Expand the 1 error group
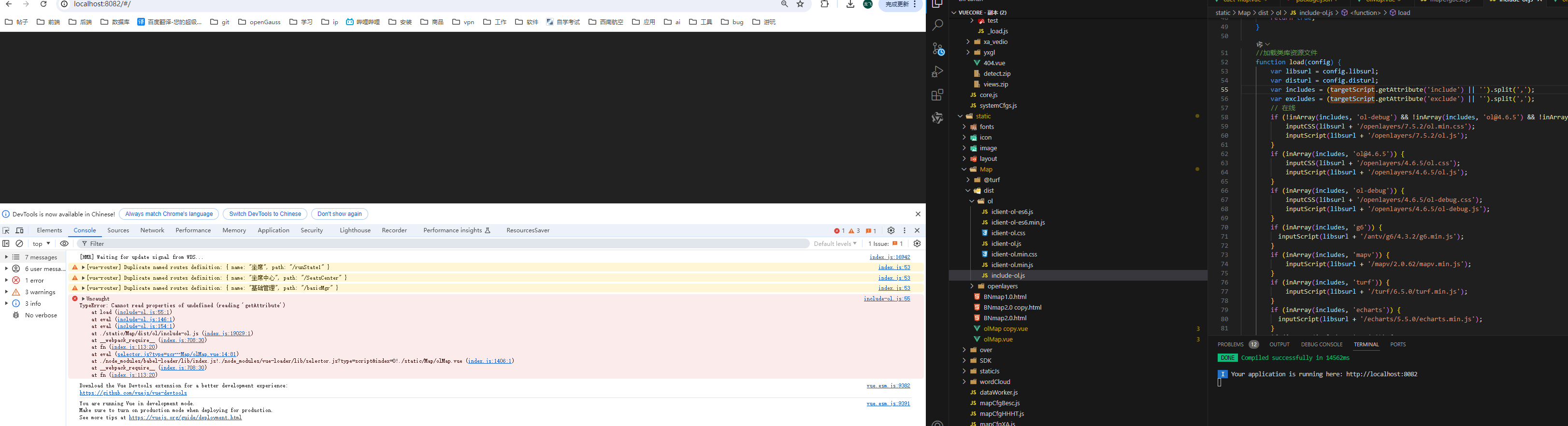Viewport: 1568px width, 426px height. point(7,281)
